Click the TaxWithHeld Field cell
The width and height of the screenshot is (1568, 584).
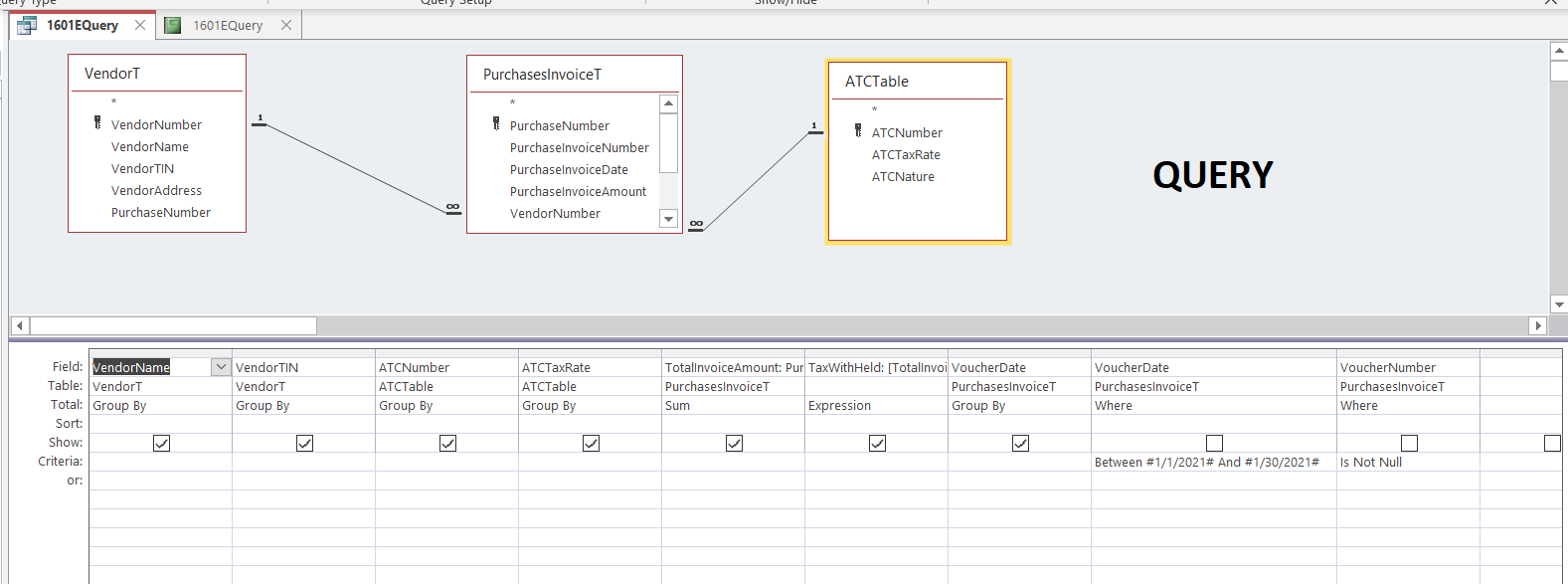click(876, 367)
